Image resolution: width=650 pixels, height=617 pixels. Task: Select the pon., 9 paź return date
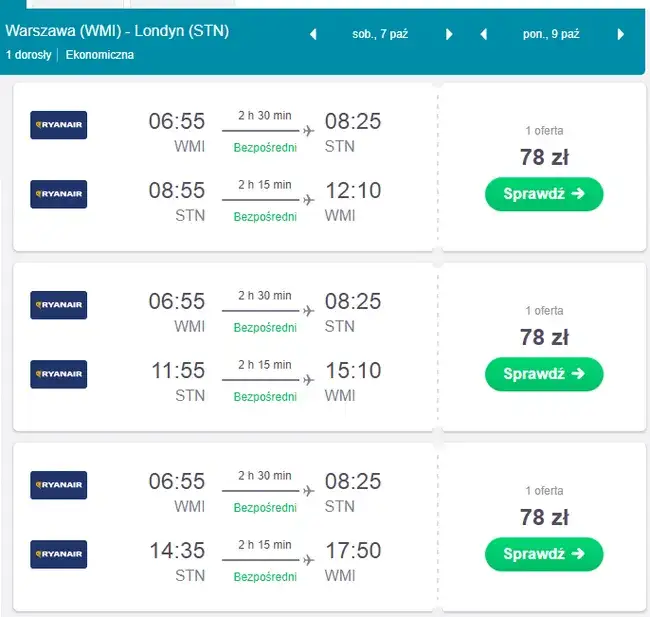coord(551,34)
